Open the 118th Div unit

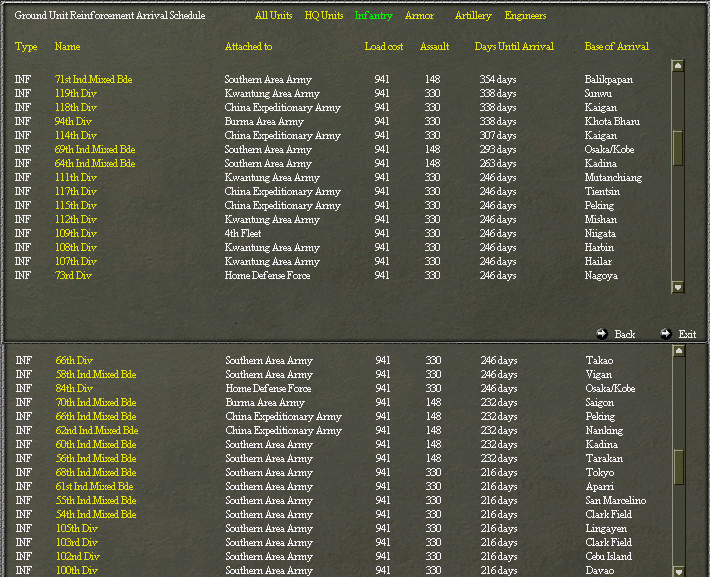tap(76, 107)
